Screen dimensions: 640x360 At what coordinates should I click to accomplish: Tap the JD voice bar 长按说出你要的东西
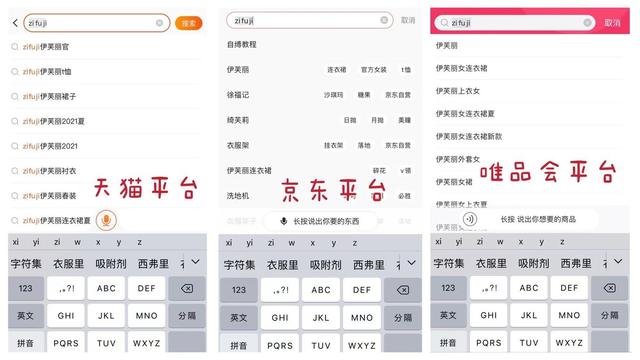point(320,221)
